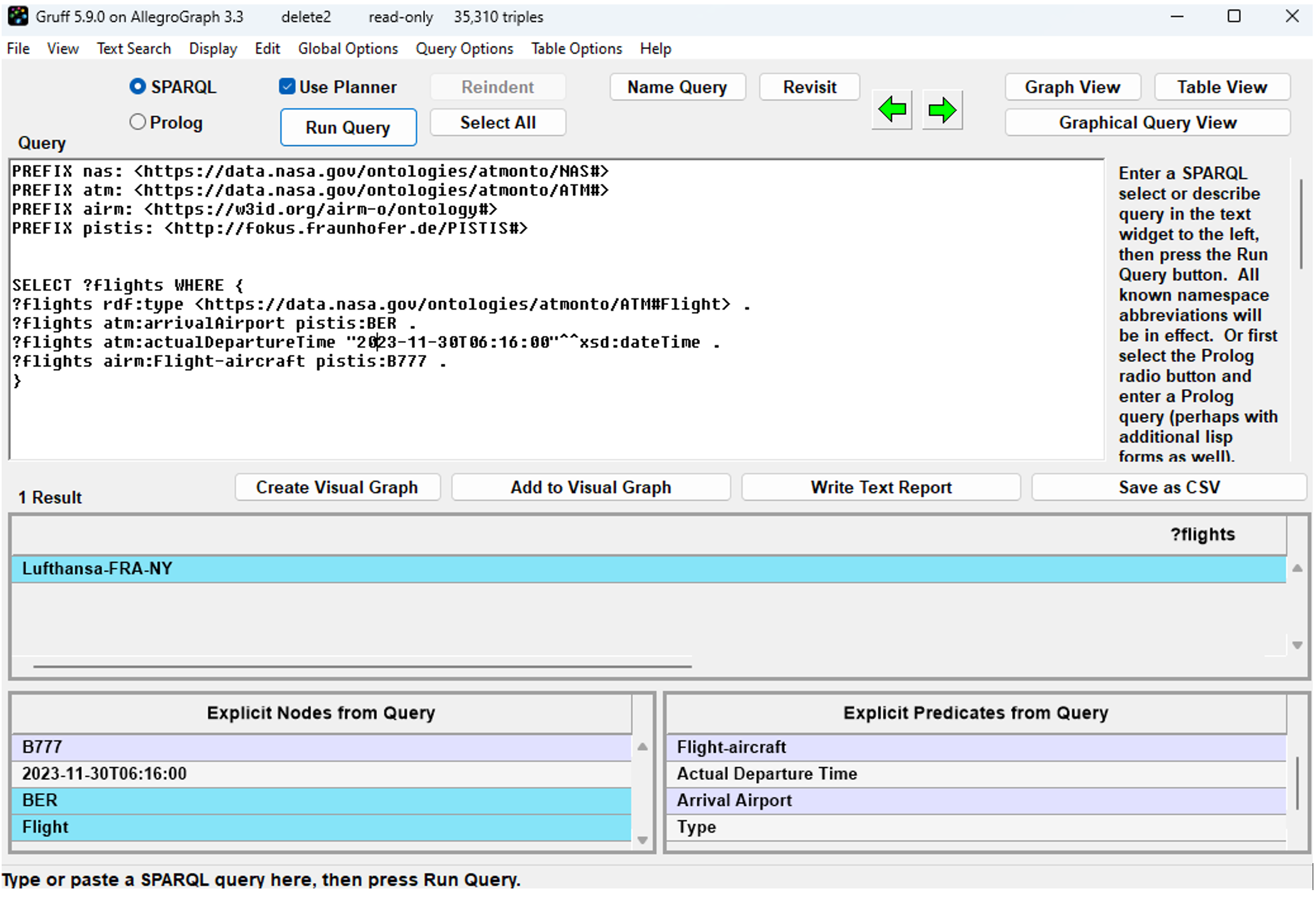
Task: Switch to Graph View
Action: 1072,87
